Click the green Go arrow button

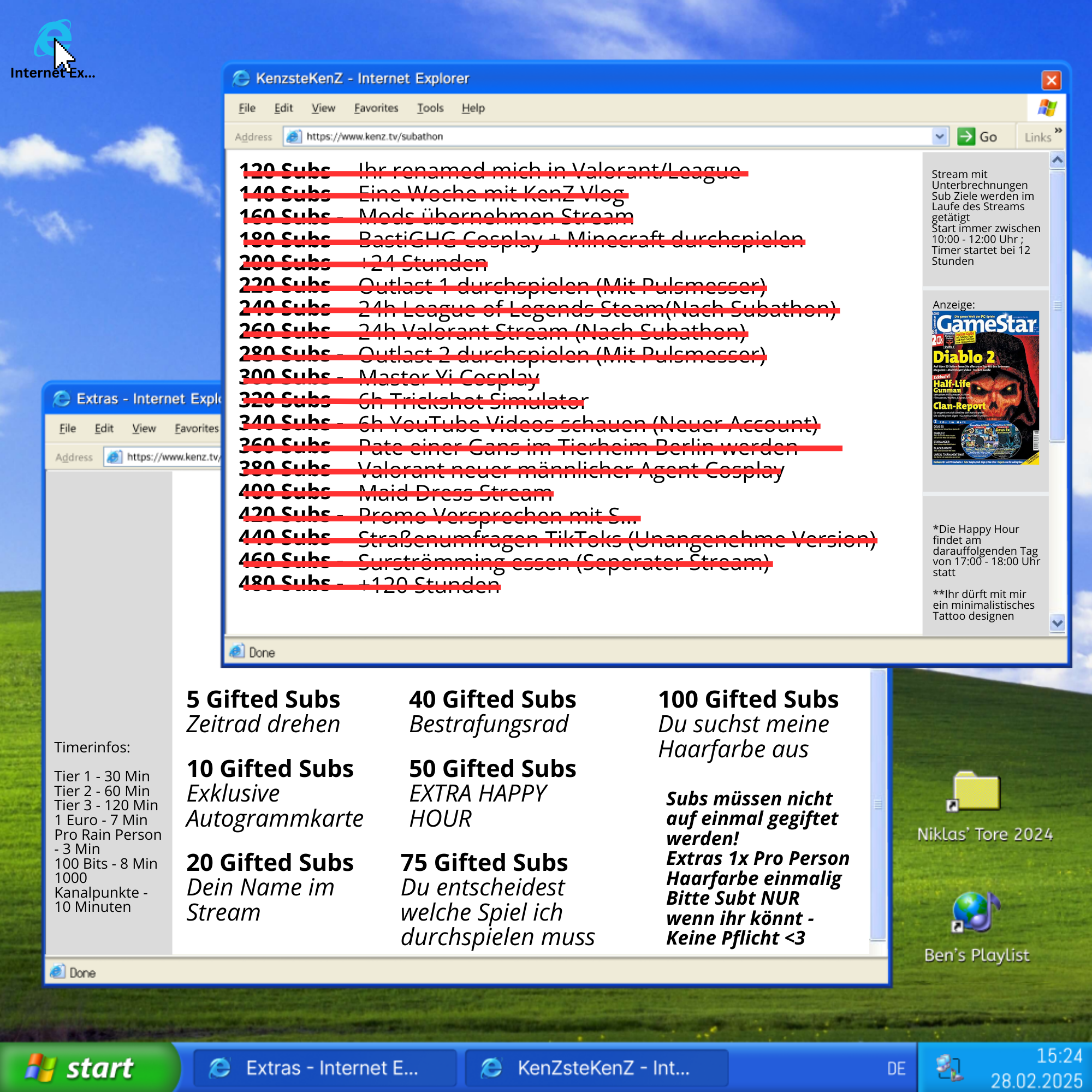click(x=966, y=136)
